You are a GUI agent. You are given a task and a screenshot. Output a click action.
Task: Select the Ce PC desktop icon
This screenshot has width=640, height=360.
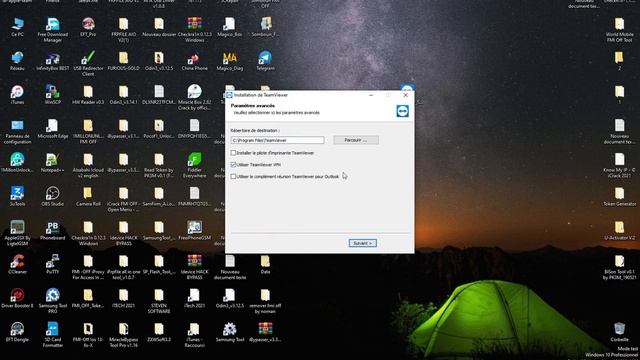17,28
